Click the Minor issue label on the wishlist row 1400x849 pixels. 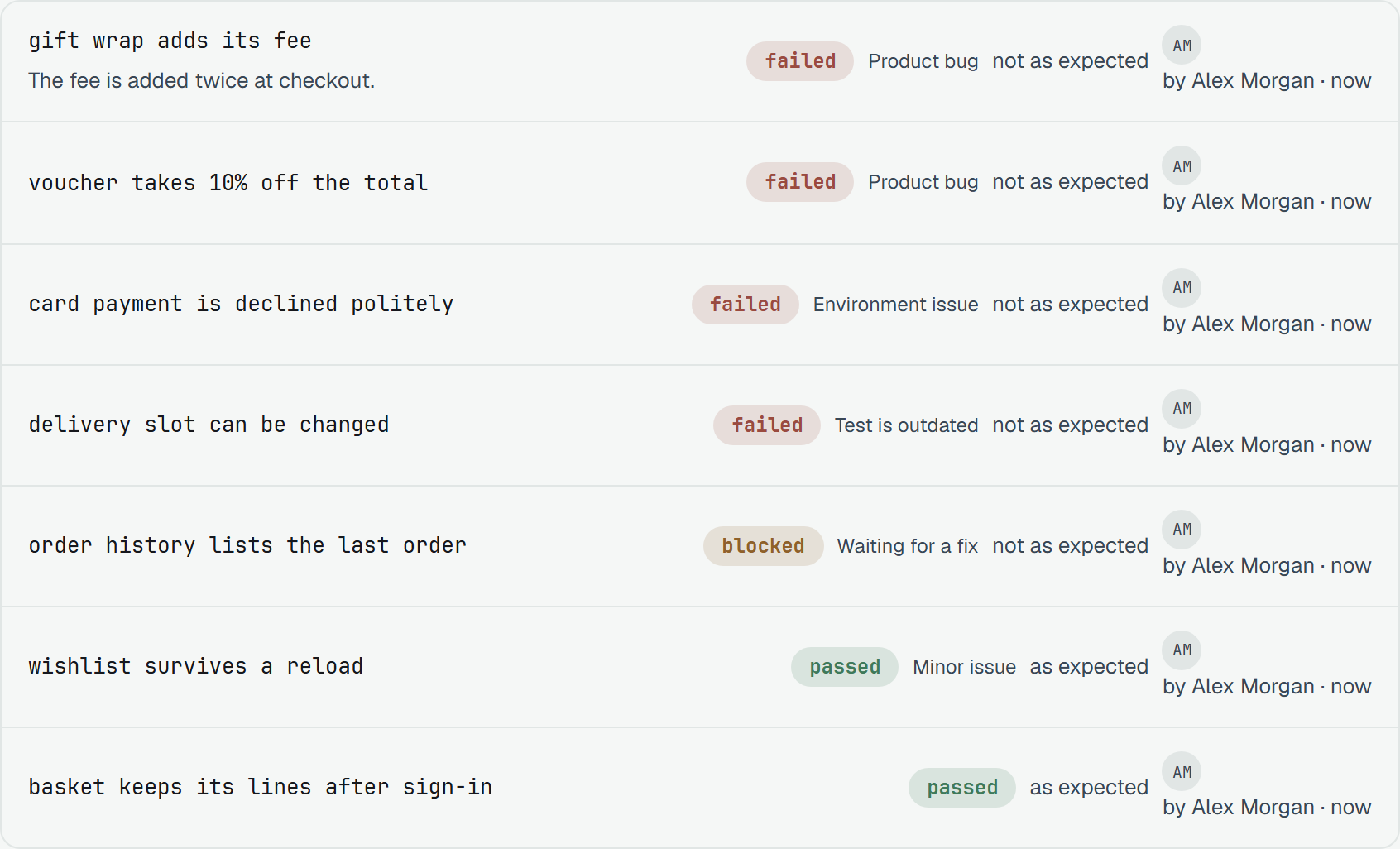point(964,667)
